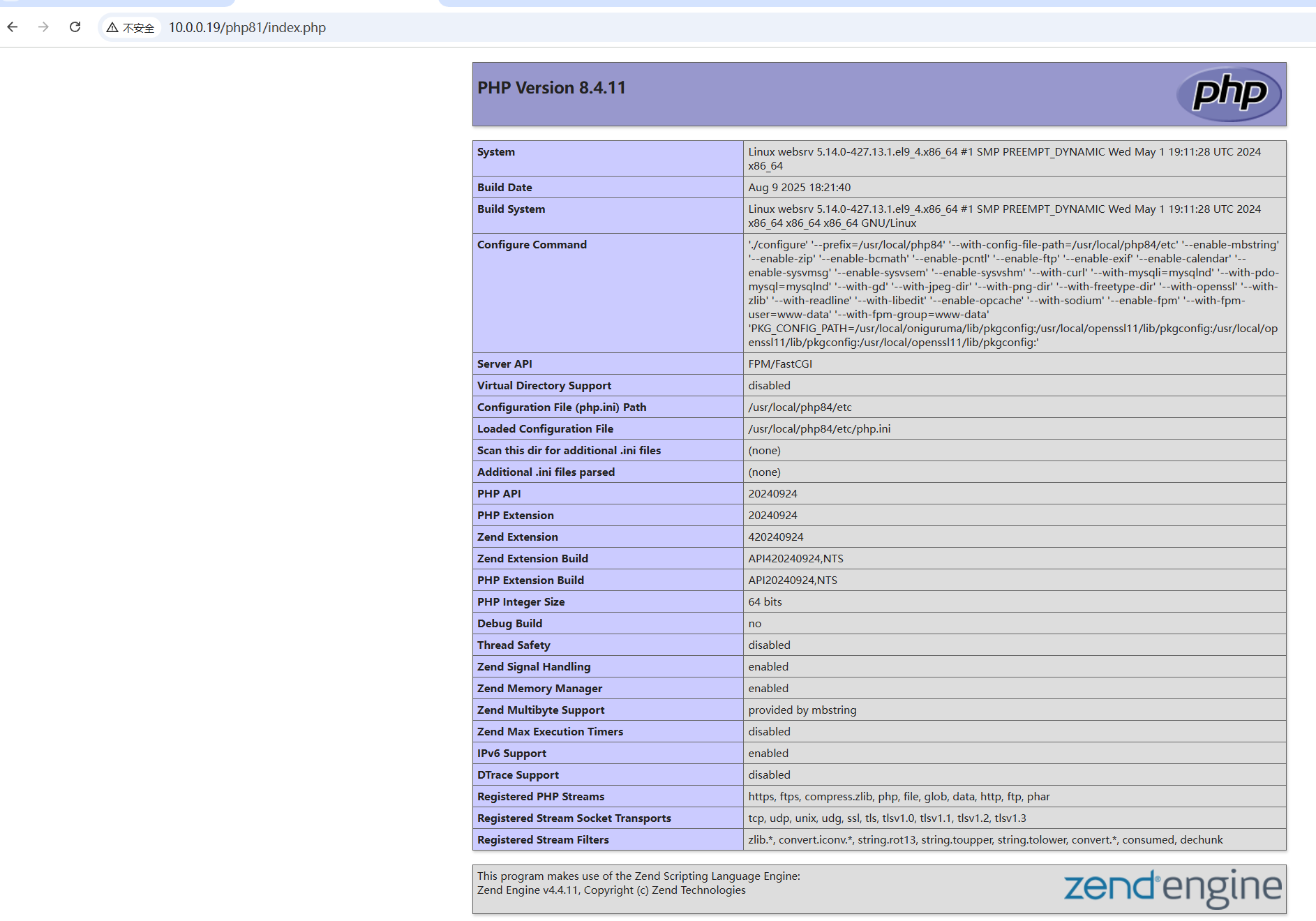The image size is (1316, 921).
Task: Click the Zend Extension value '420240924'
Action: click(x=776, y=537)
